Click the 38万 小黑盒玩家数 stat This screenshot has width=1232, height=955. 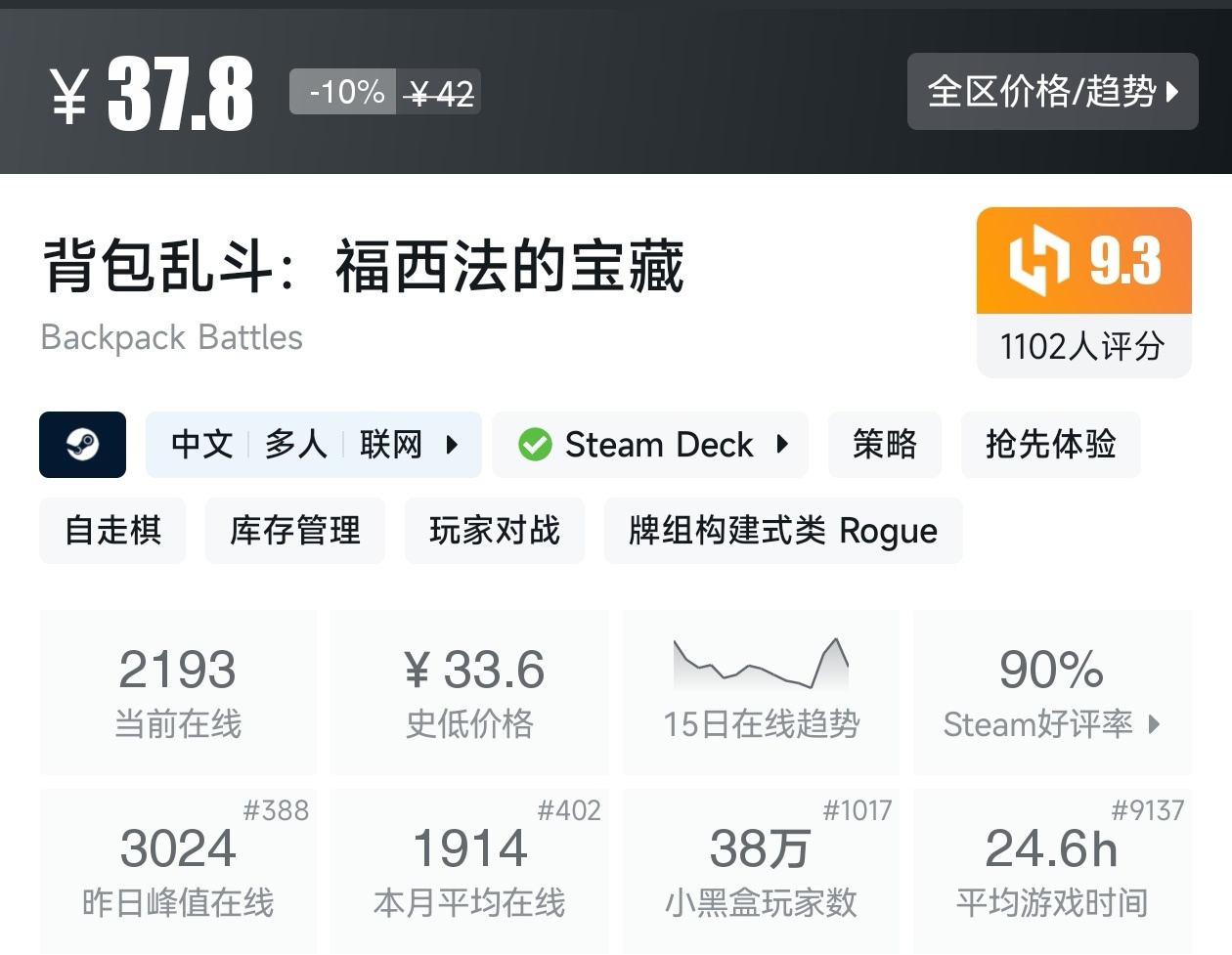tap(761, 872)
